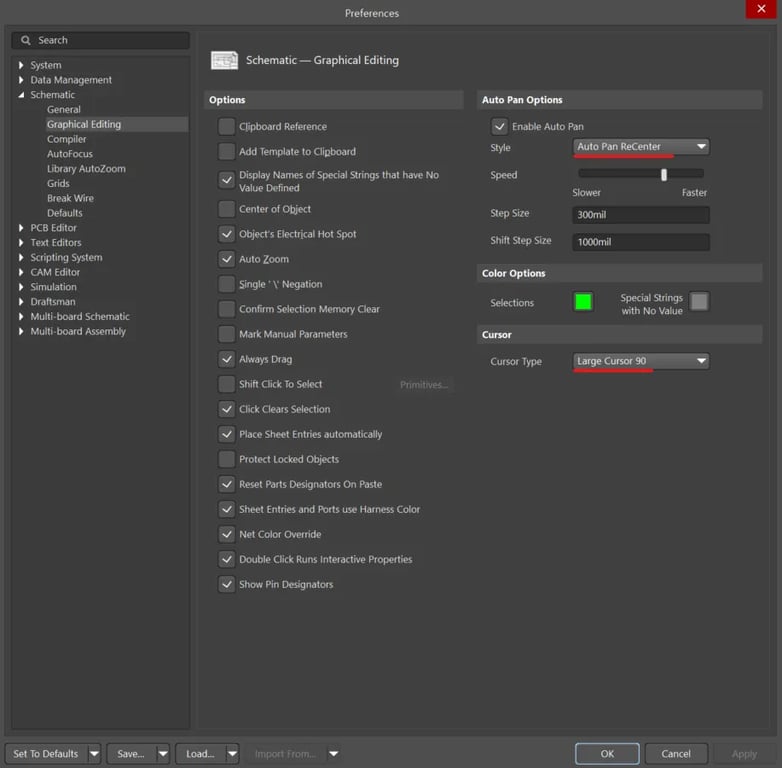The width and height of the screenshot is (782, 768).
Task: Enable Protect Locked Objects
Action: 226,459
